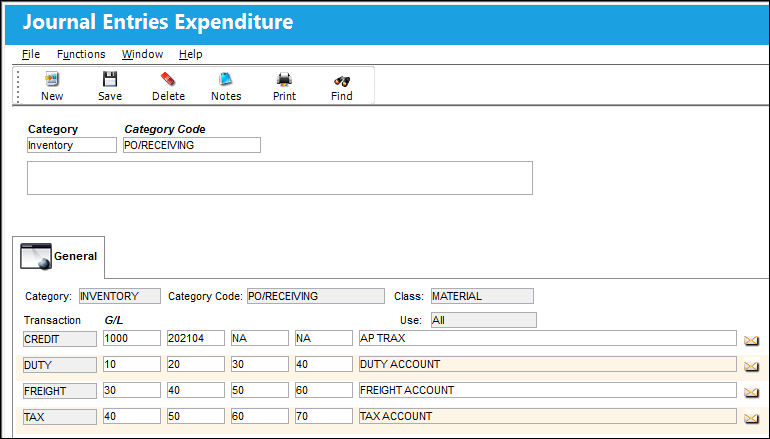Viewport: 770px width, 439px height.
Task: Click the TAX transaction field
Action: click(x=60, y=417)
